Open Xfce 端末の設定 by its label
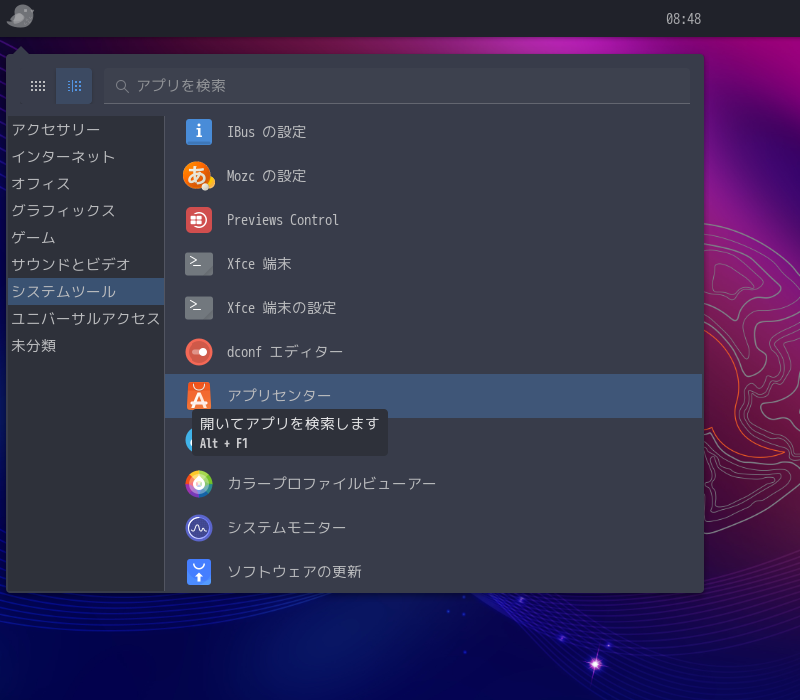The height and width of the screenshot is (700, 800). (x=282, y=308)
